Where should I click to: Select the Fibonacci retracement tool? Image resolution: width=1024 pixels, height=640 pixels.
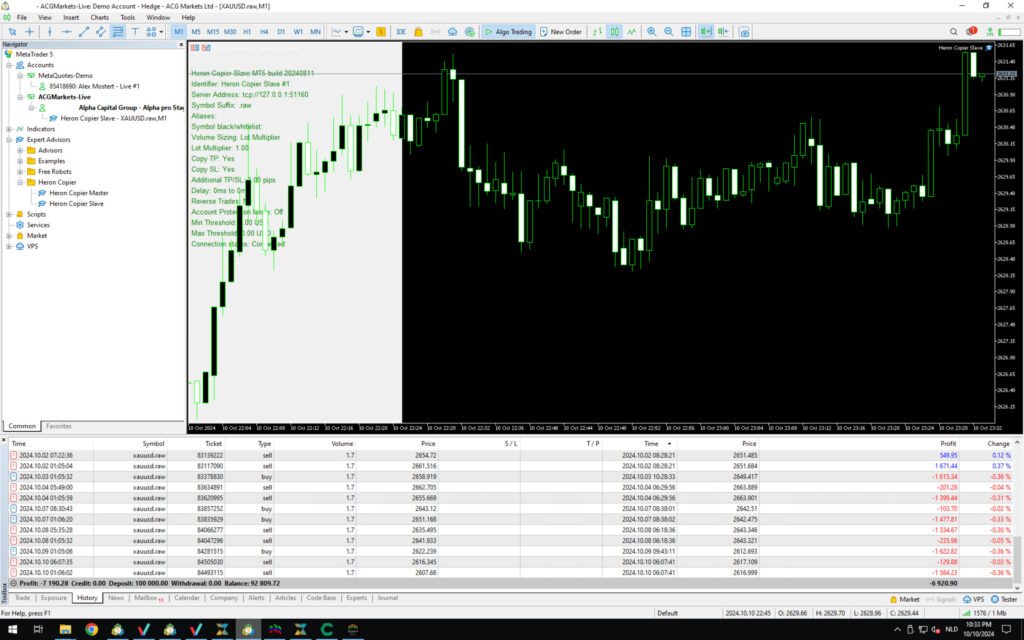tap(118, 31)
